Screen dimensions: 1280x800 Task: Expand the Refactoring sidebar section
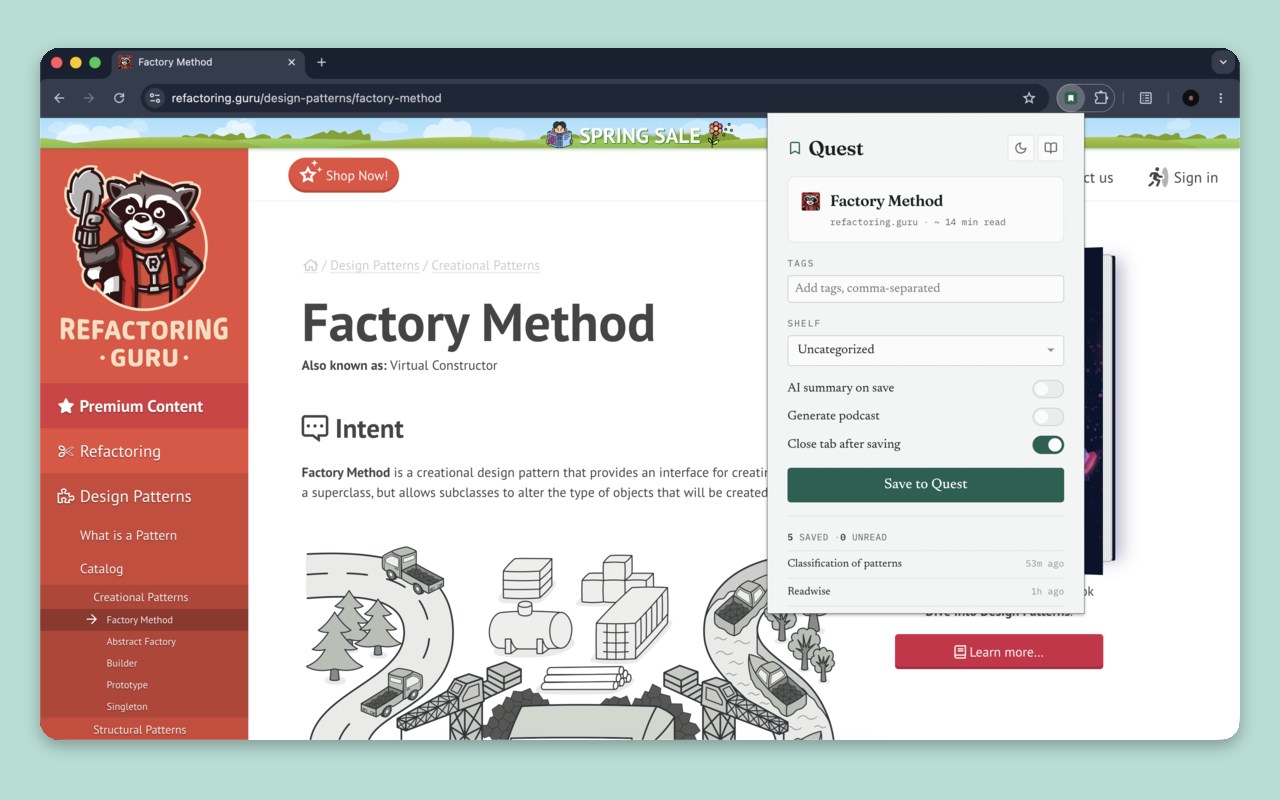(x=144, y=451)
